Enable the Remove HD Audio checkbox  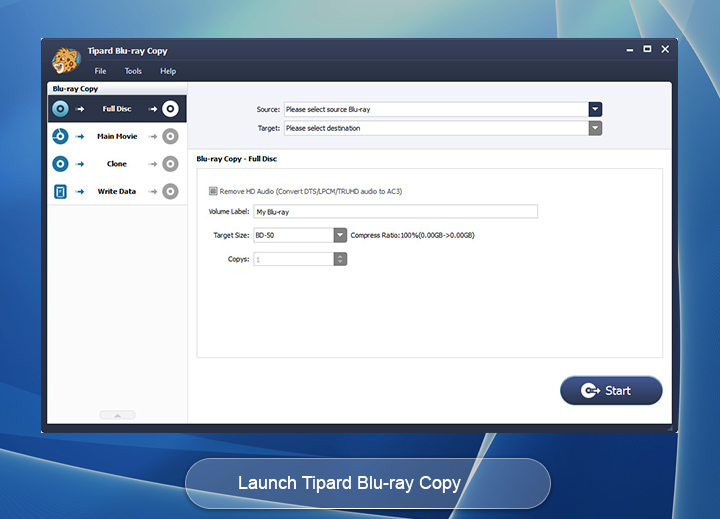213,191
